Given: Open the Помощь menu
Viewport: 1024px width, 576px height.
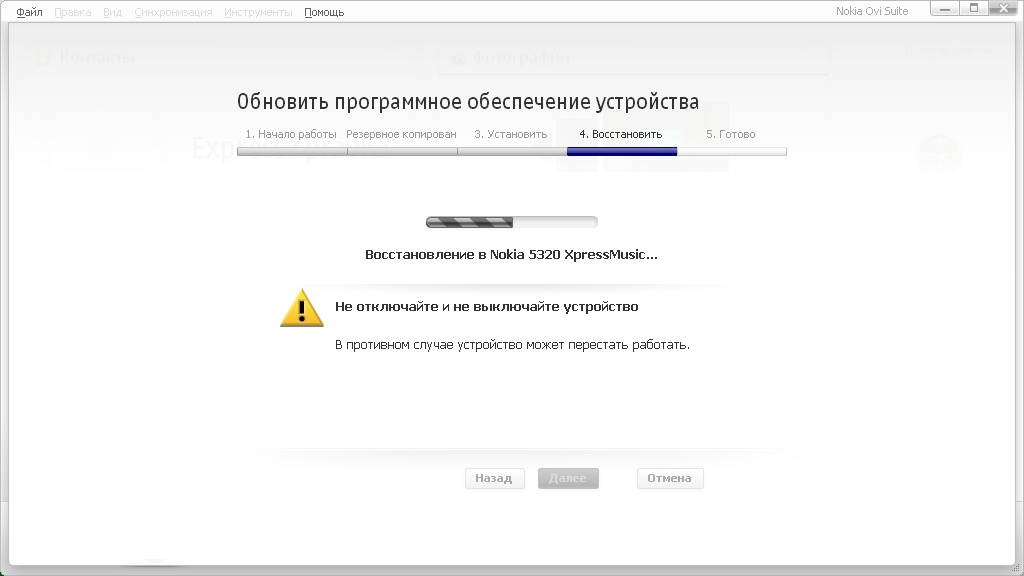Looking at the screenshot, I should coord(324,12).
